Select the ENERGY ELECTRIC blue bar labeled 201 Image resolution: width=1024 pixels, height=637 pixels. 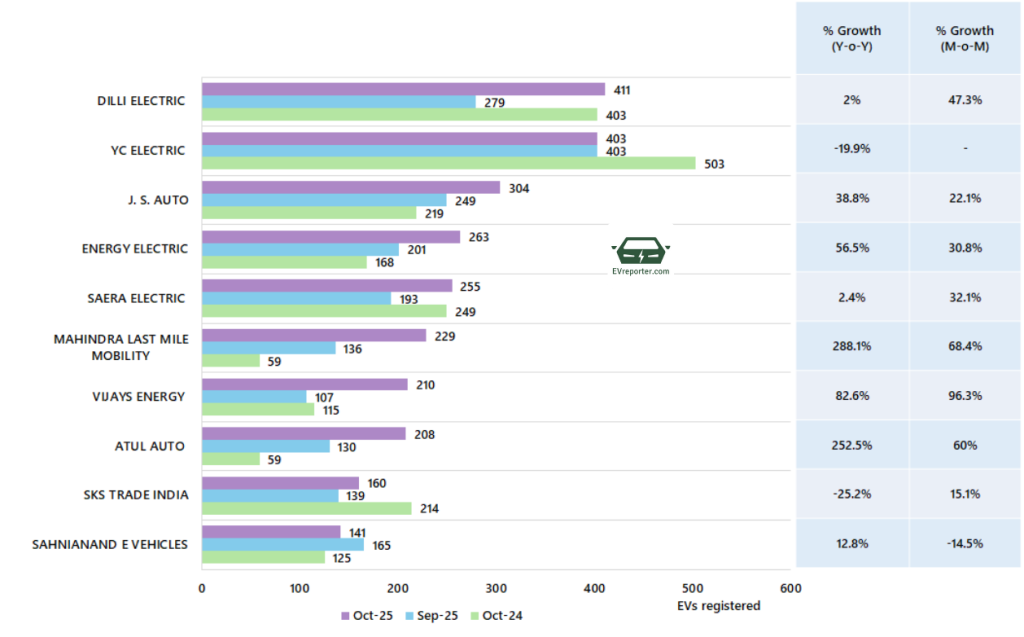[300, 249]
